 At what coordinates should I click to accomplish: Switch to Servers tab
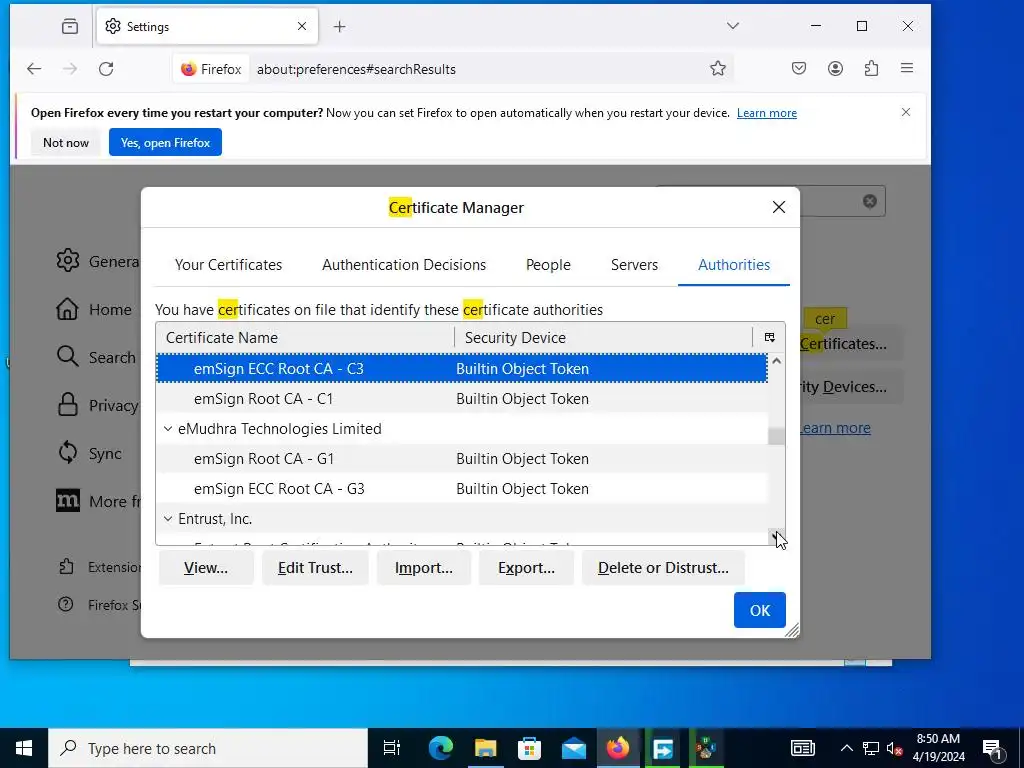click(634, 264)
